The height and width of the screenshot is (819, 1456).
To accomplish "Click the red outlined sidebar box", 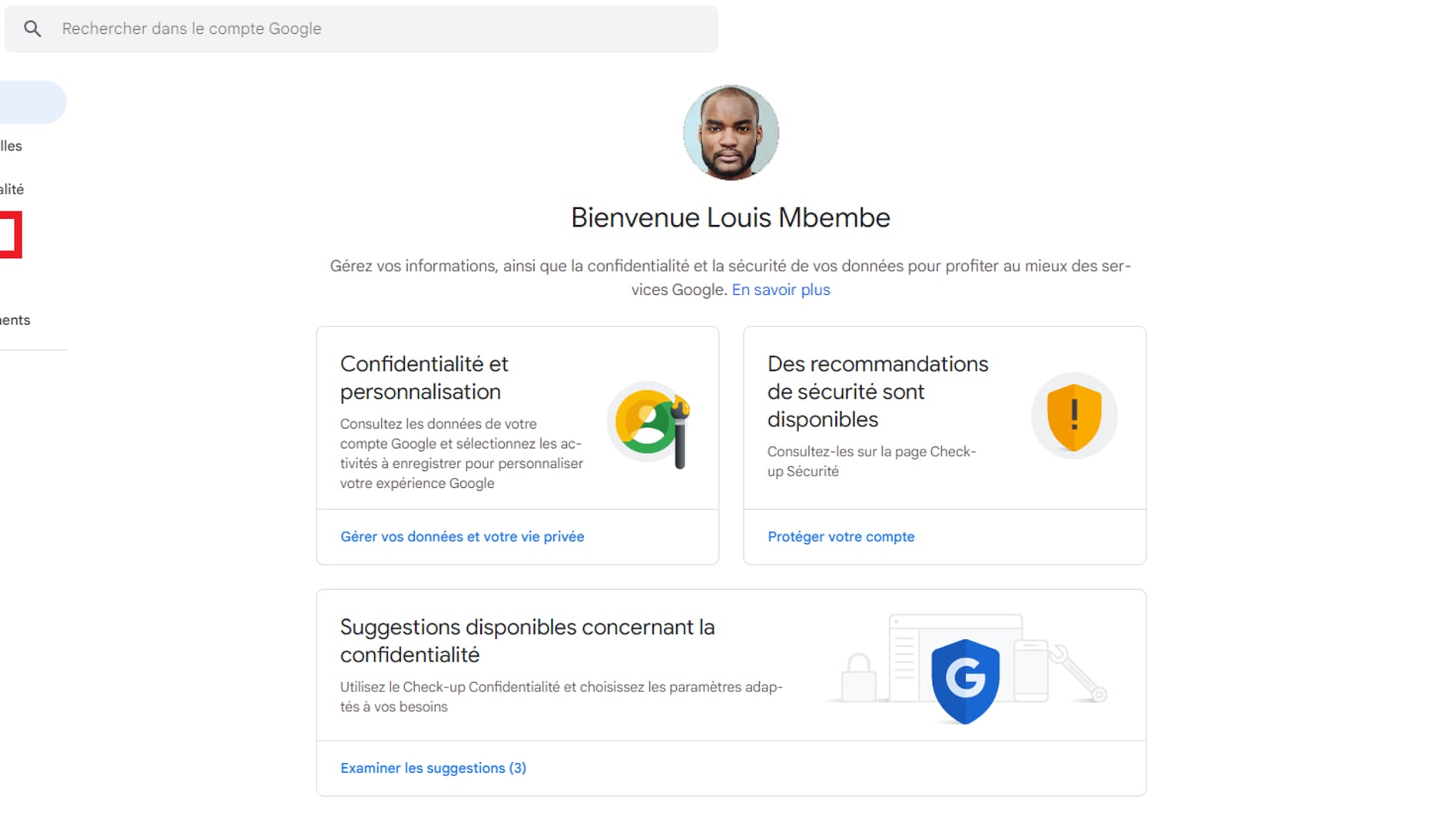I will tap(11, 234).
